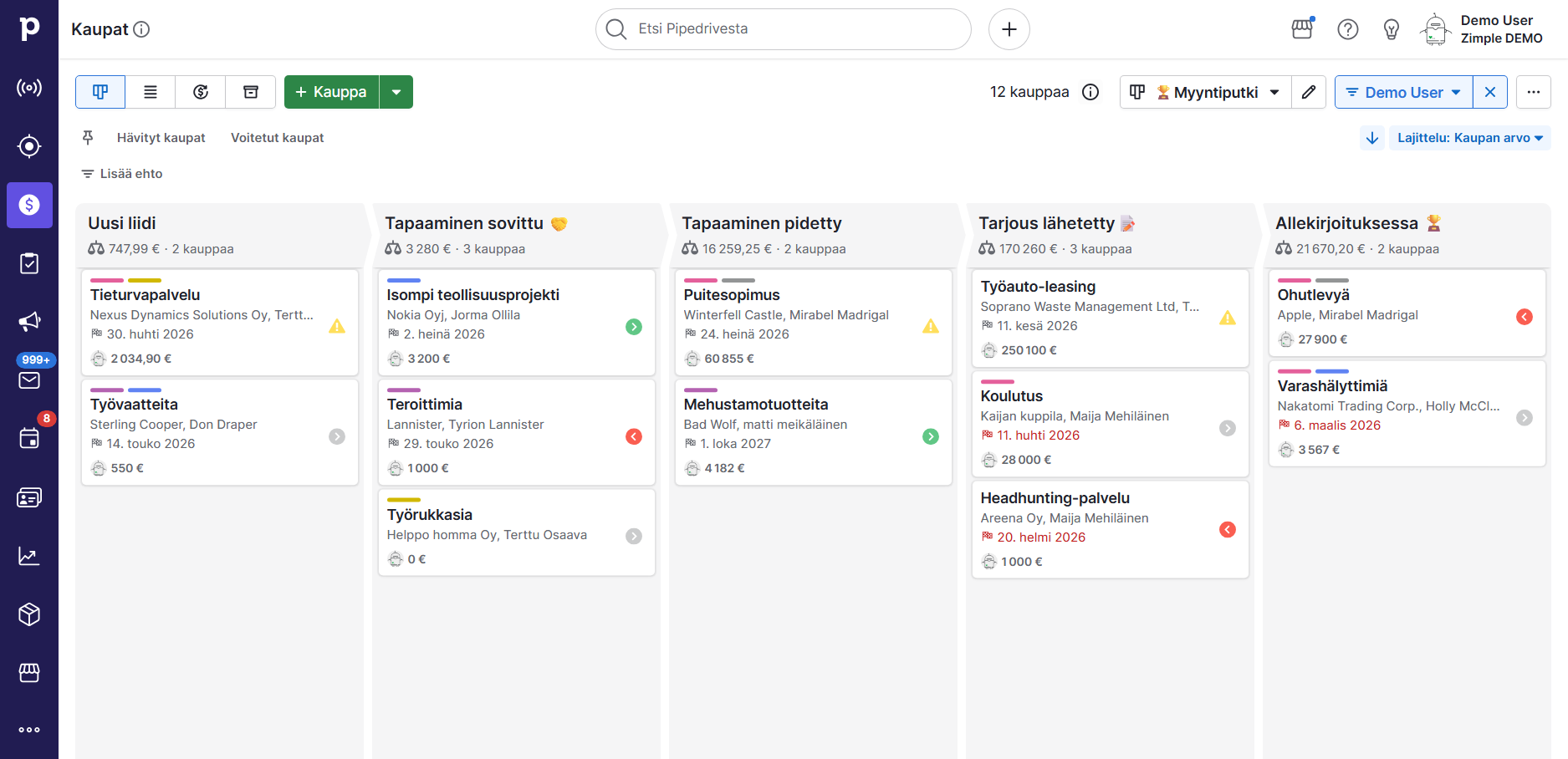The height and width of the screenshot is (759, 1568).
Task: Click the green Kauppa add button
Action: pyautogui.click(x=332, y=92)
